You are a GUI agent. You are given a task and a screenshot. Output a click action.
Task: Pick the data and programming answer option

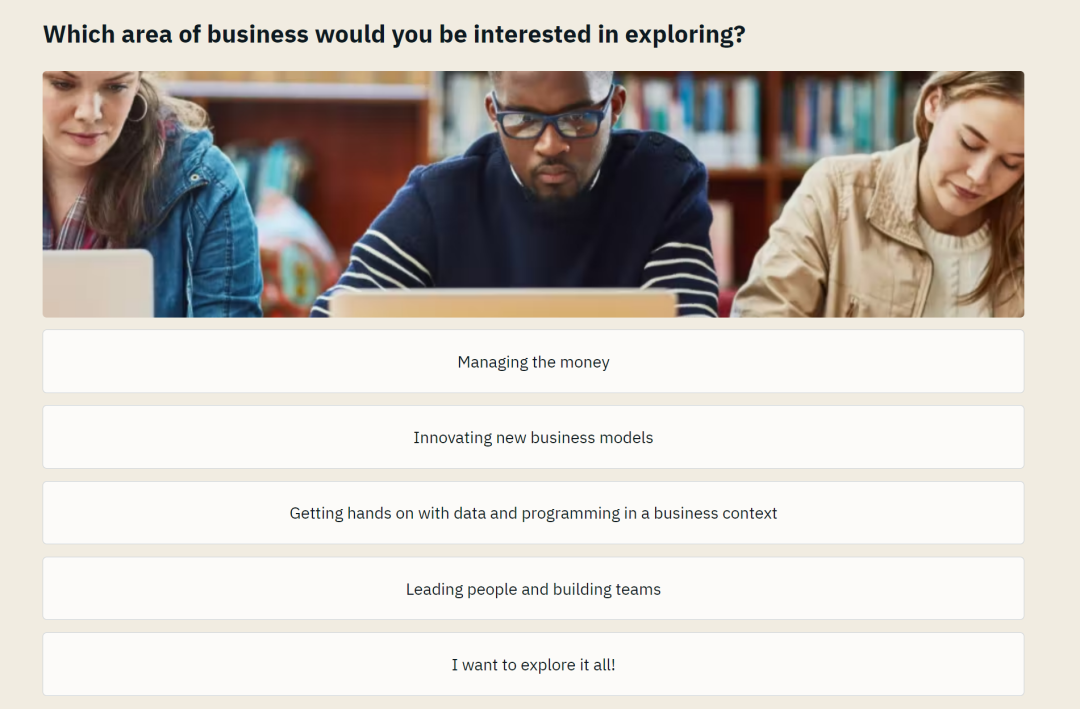click(x=533, y=513)
